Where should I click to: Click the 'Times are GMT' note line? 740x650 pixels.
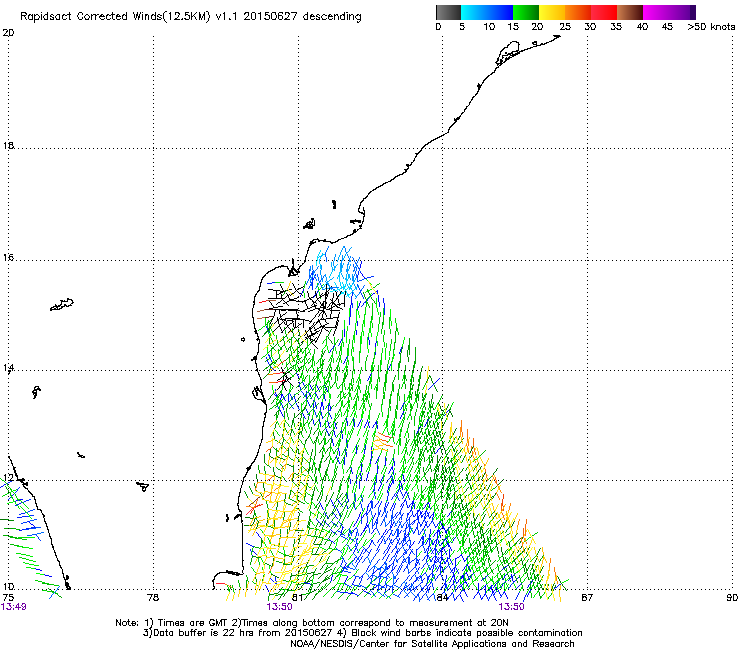(x=312, y=623)
